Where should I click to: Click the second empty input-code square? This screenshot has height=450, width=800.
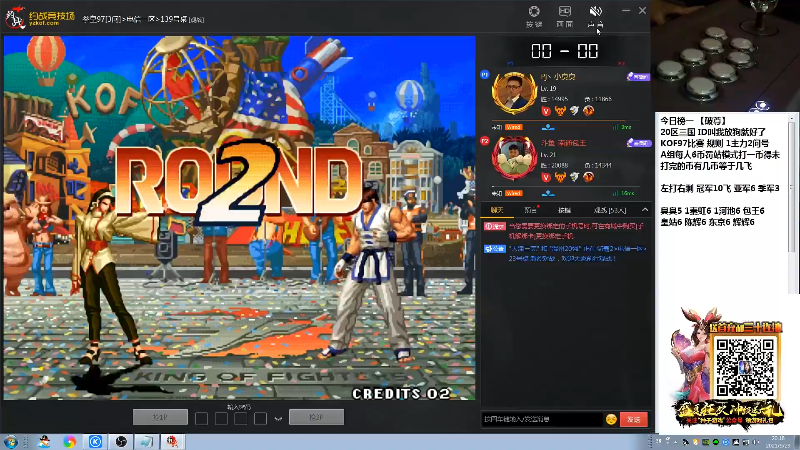click(x=221, y=419)
